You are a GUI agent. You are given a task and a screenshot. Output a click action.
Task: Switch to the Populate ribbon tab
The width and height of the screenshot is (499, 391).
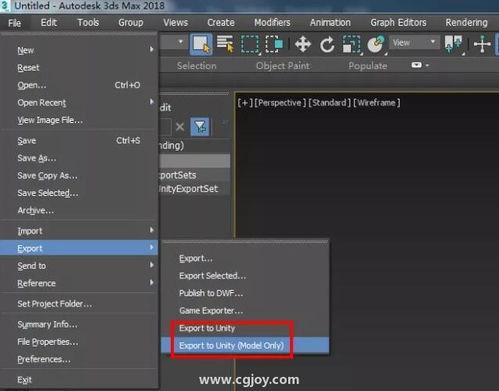[x=368, y=66]
